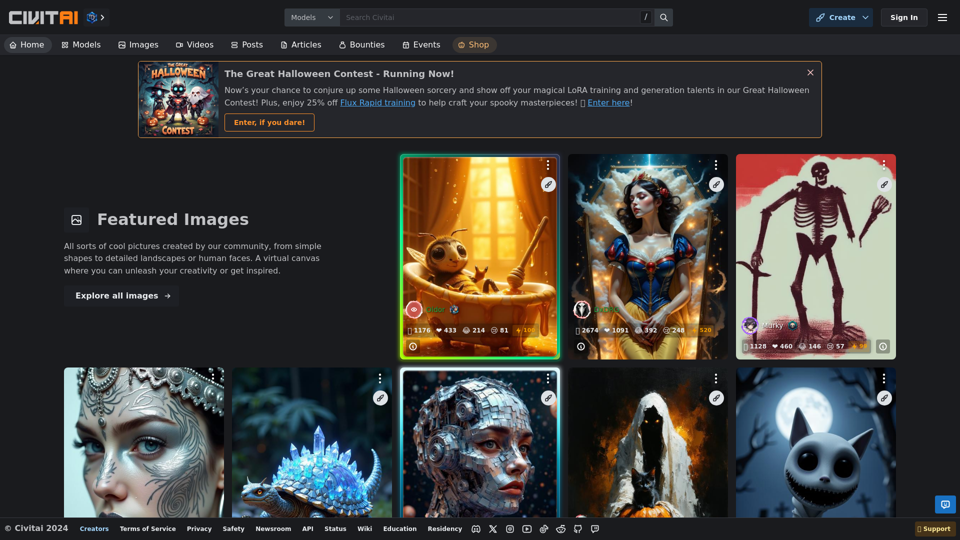
Task: Open the Status footer link
Action: pos(335,529)
